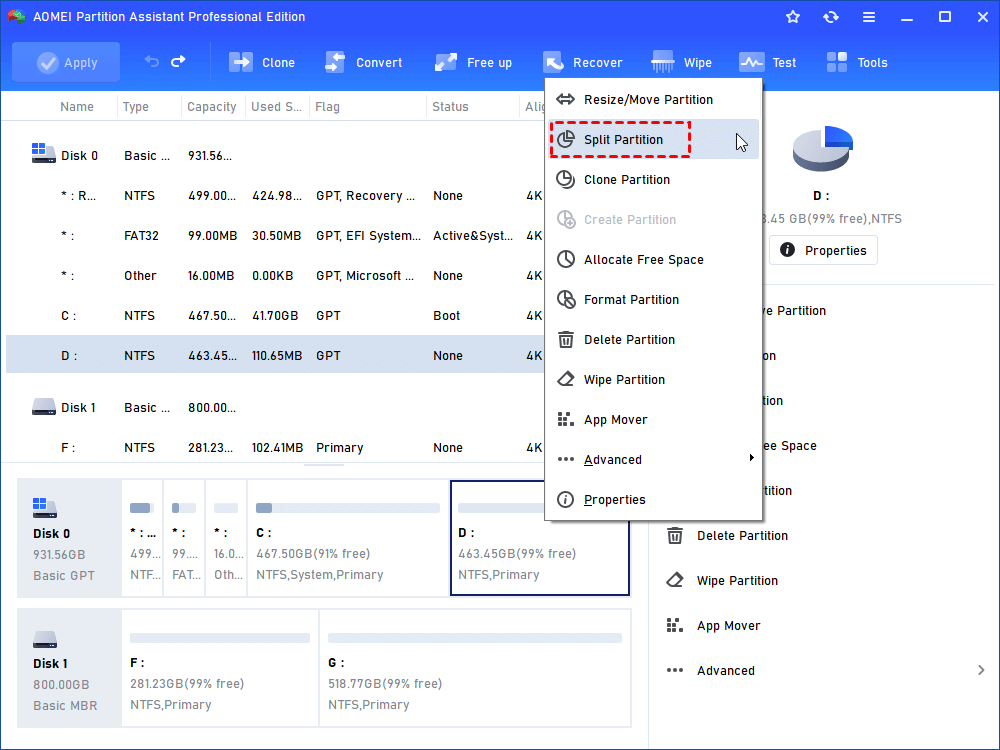Viewport: 1000px width, 750px height.
Task: Open the Test toolbar menu
Action: tap(767, 62)
